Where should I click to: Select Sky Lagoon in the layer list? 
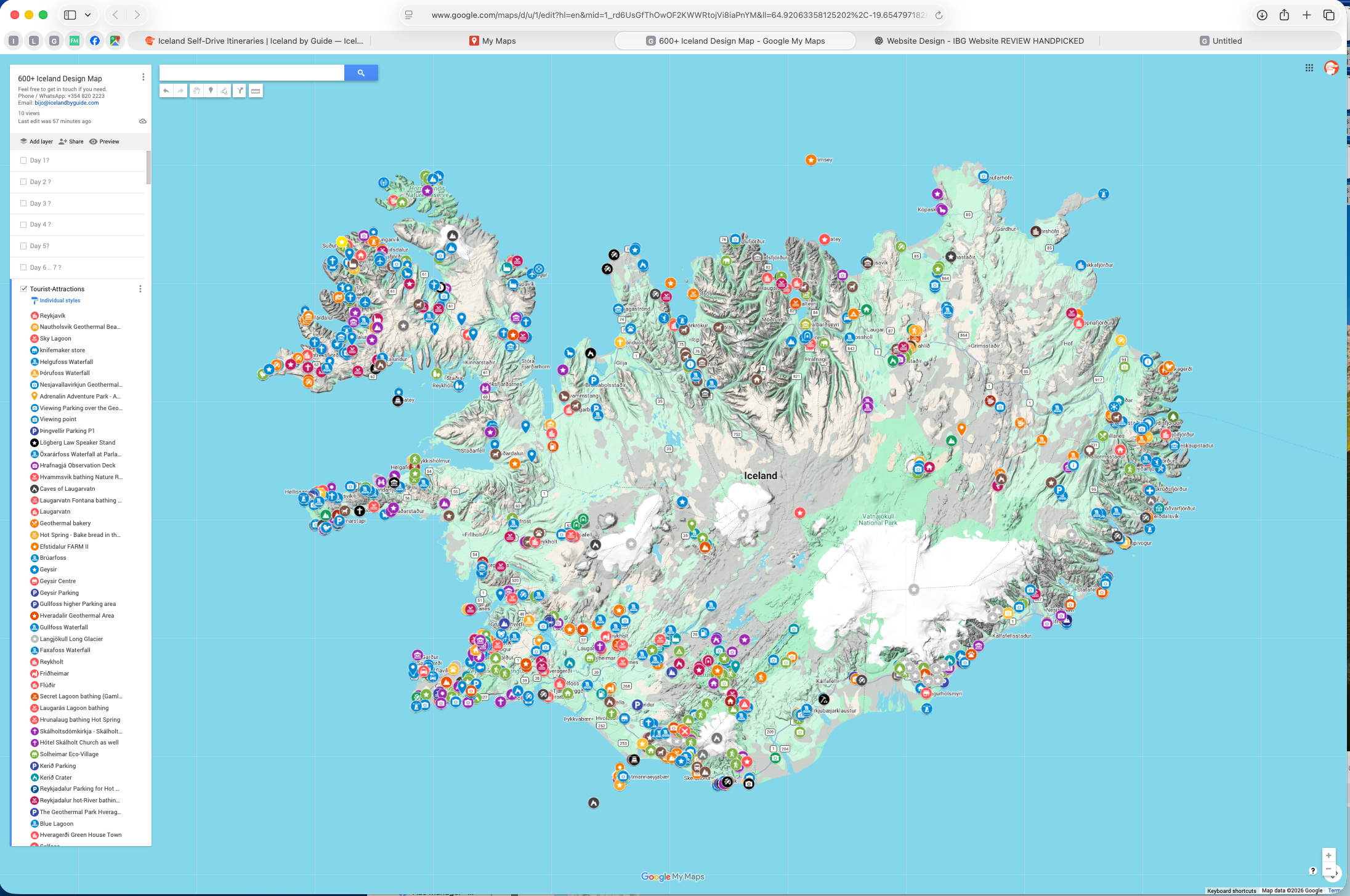55,339
